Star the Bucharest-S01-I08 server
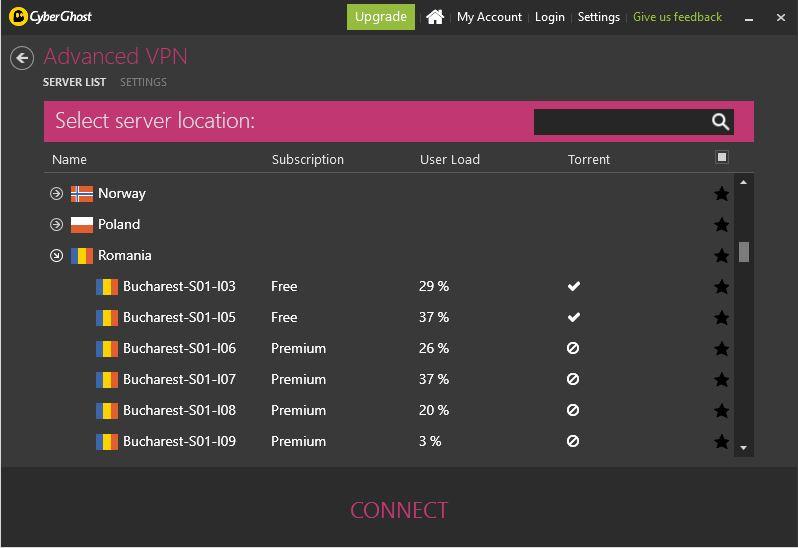This screenshot has height=548, width=798. point(721,410)
